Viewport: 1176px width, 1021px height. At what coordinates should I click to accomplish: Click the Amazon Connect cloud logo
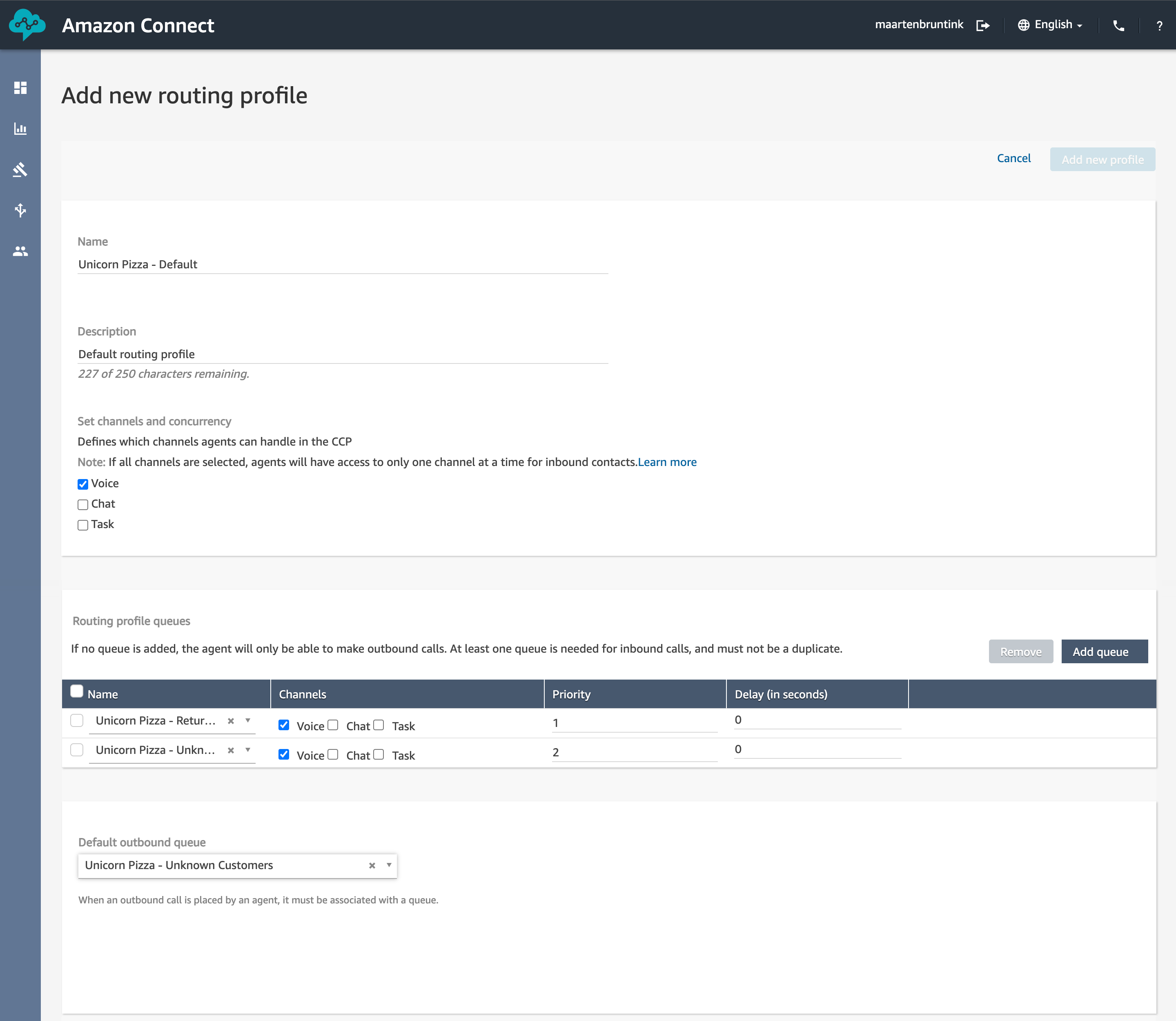click(x=27, y=25)
